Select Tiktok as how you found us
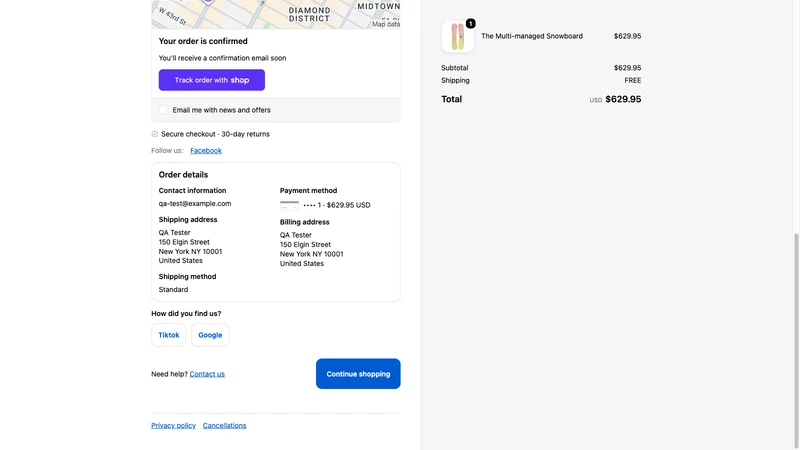Screen dimensions: 800x450 pyautogui.click(x=168, y=335)
